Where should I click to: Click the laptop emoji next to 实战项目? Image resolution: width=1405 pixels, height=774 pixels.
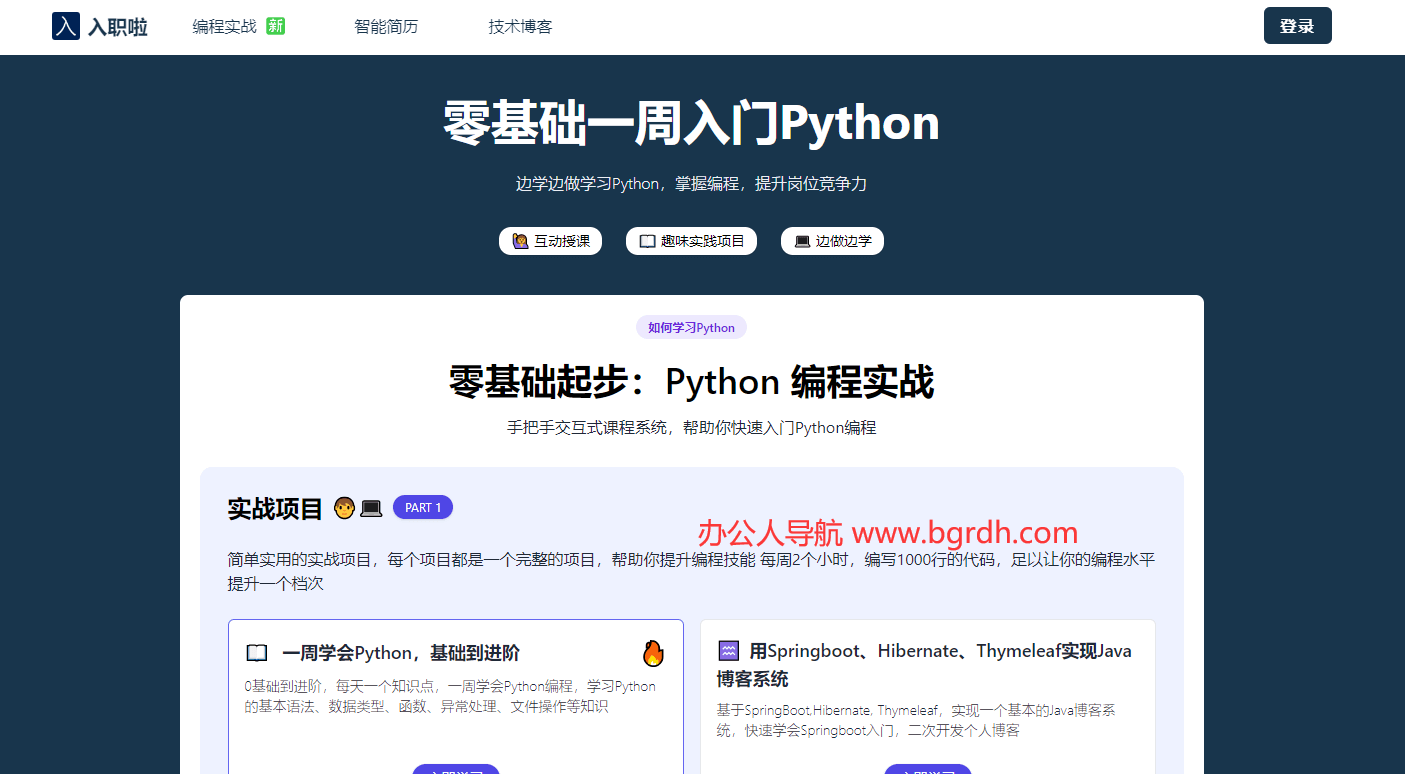[x=371, y=508]
